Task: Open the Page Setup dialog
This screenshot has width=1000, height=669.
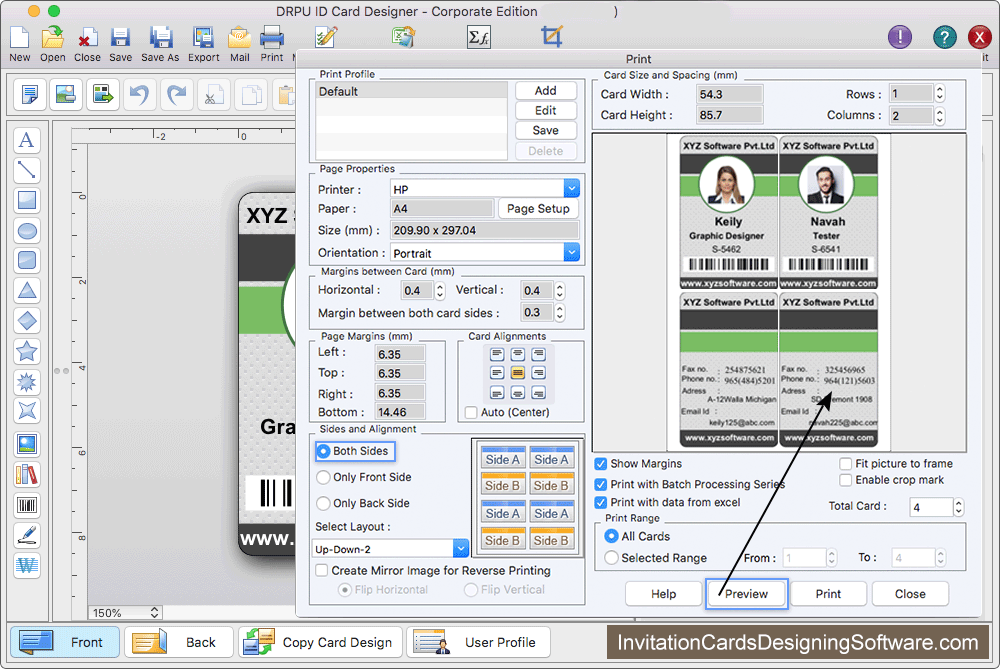Action: [x=538, y=209]
